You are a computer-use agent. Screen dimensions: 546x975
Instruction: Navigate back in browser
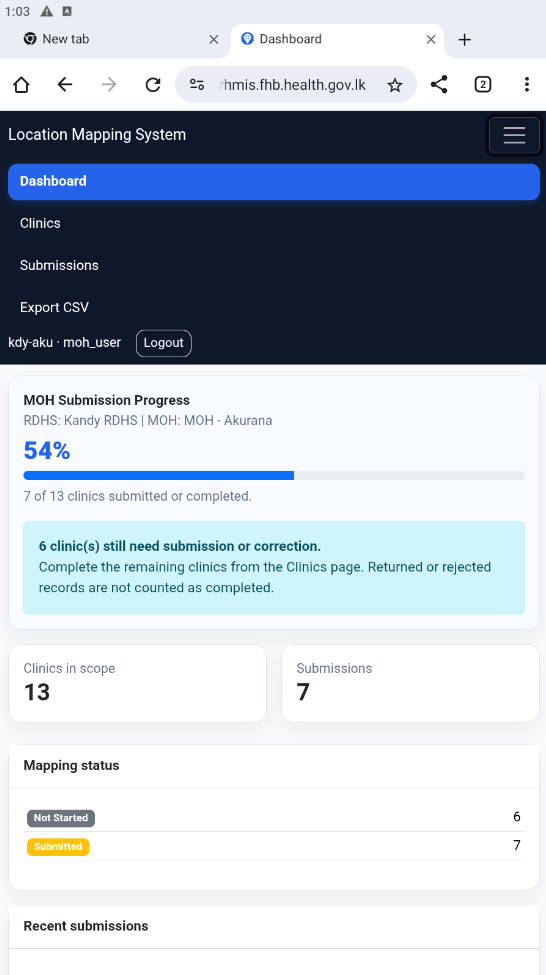[x=65, y=85]
